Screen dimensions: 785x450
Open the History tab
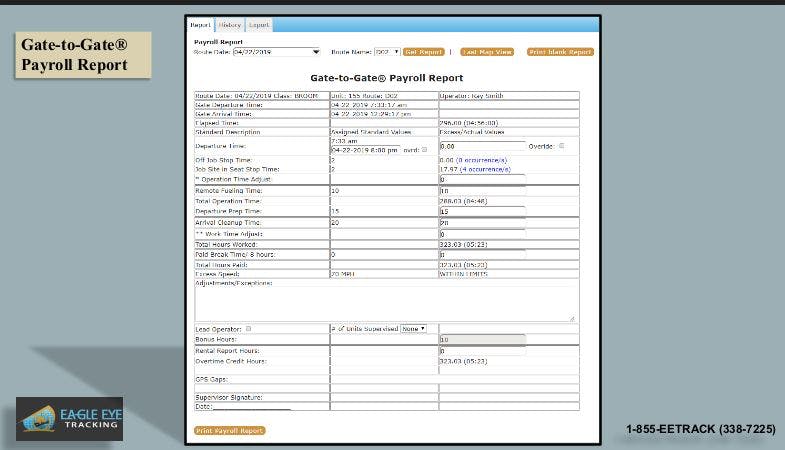coord(230,25)
